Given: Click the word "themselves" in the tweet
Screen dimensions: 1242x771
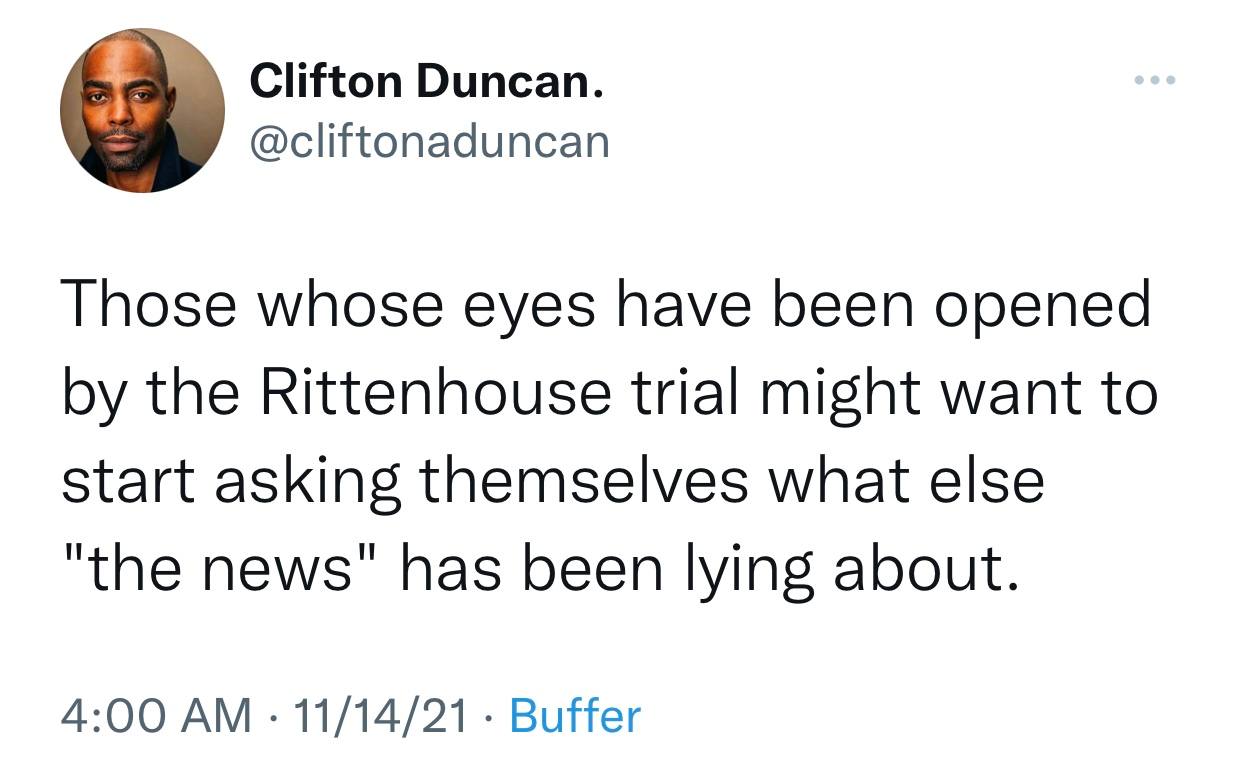Looking at the screenshot, I should 582,481.
